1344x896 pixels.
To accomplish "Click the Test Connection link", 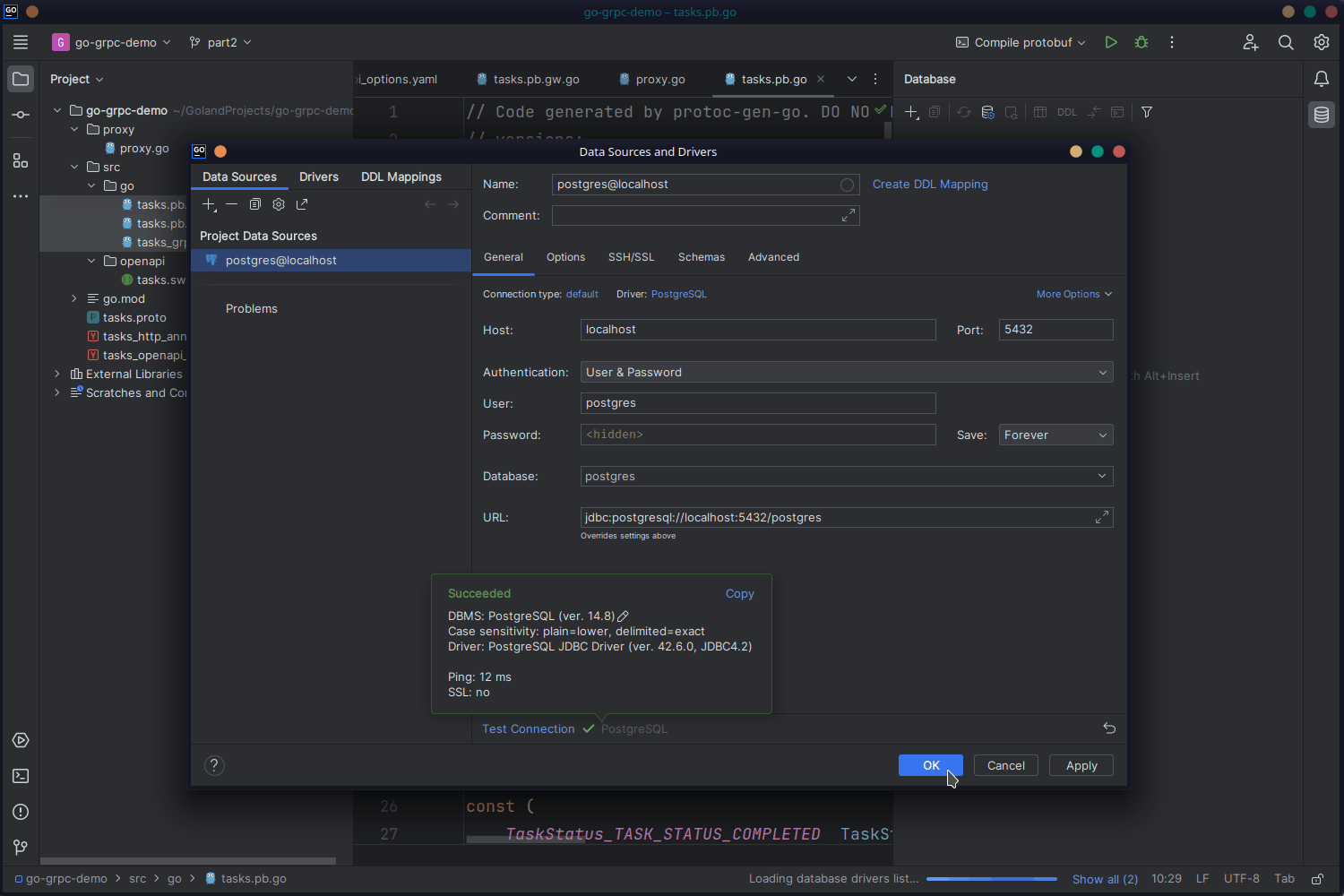I will coord(528,729).
